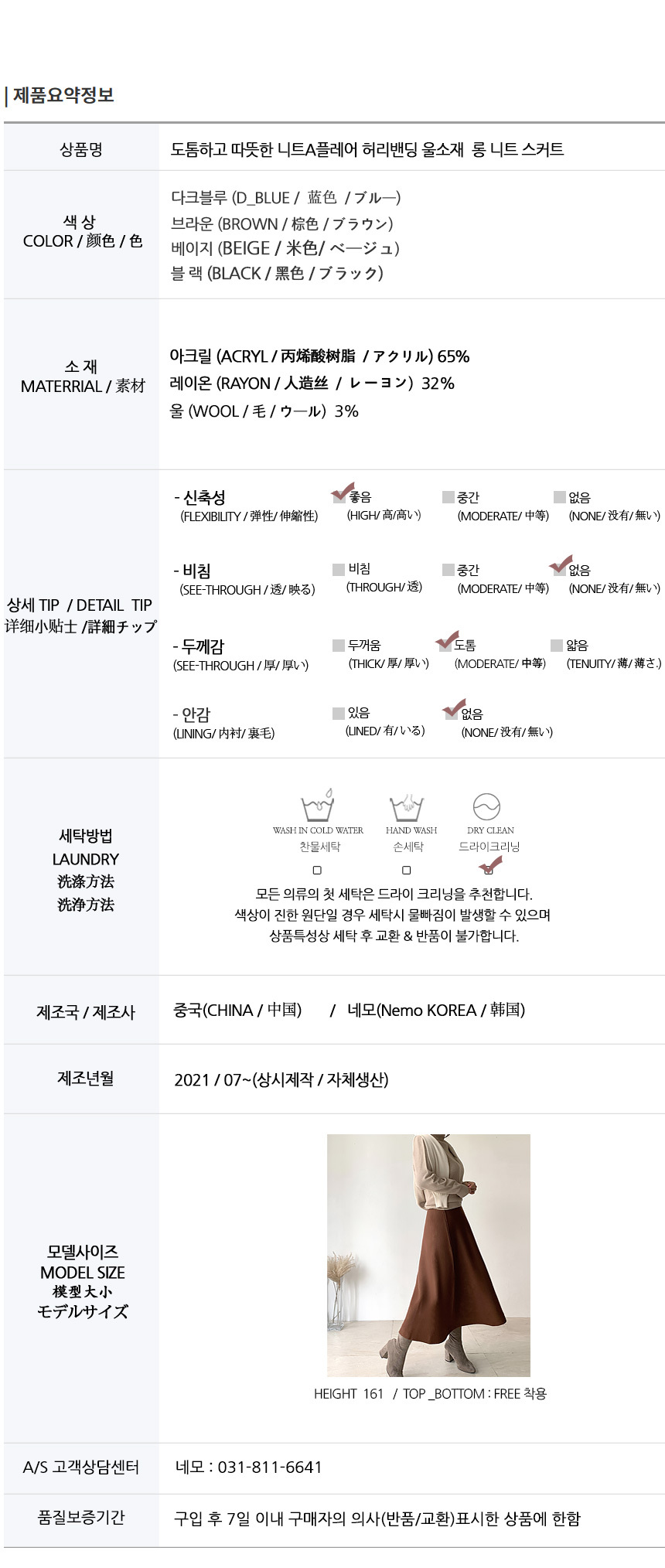Click the dry clean circle icon

(486, 806)
